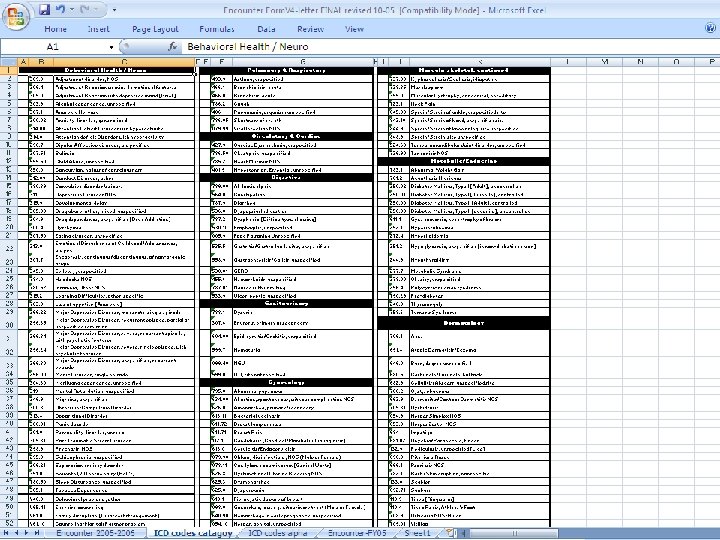The height and width of the screenshot is (540, 720).
Task: Switch to the Page Layout tab
Action: coord(155,29)
